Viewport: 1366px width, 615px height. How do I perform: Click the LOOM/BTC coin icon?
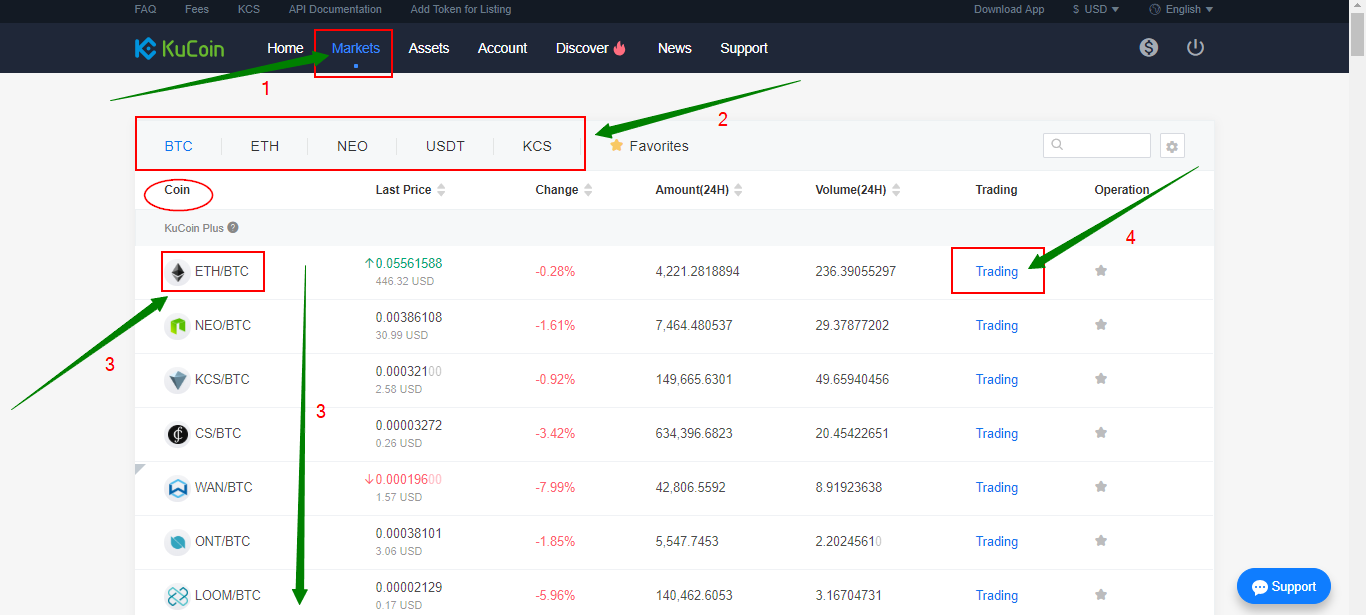177,596
